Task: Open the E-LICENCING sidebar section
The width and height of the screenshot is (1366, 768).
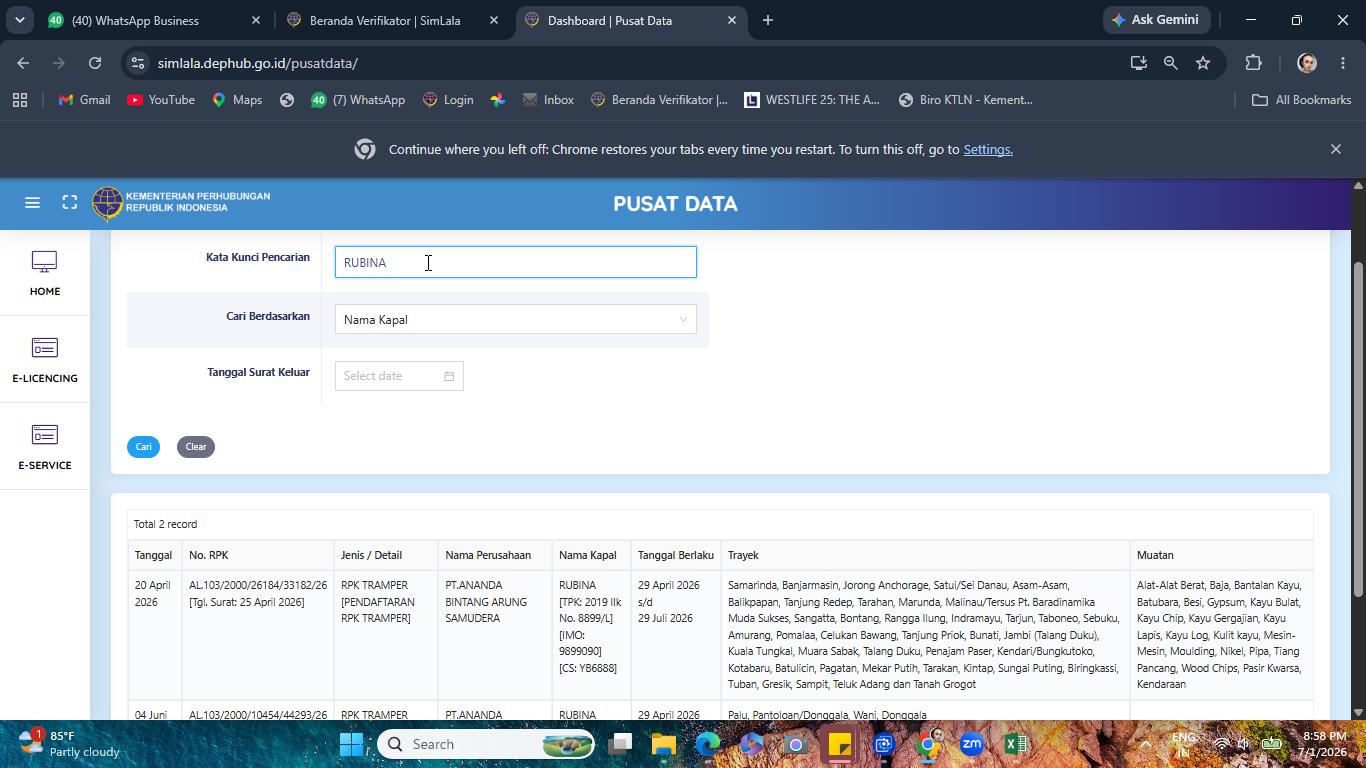Action: pos(44,360)
